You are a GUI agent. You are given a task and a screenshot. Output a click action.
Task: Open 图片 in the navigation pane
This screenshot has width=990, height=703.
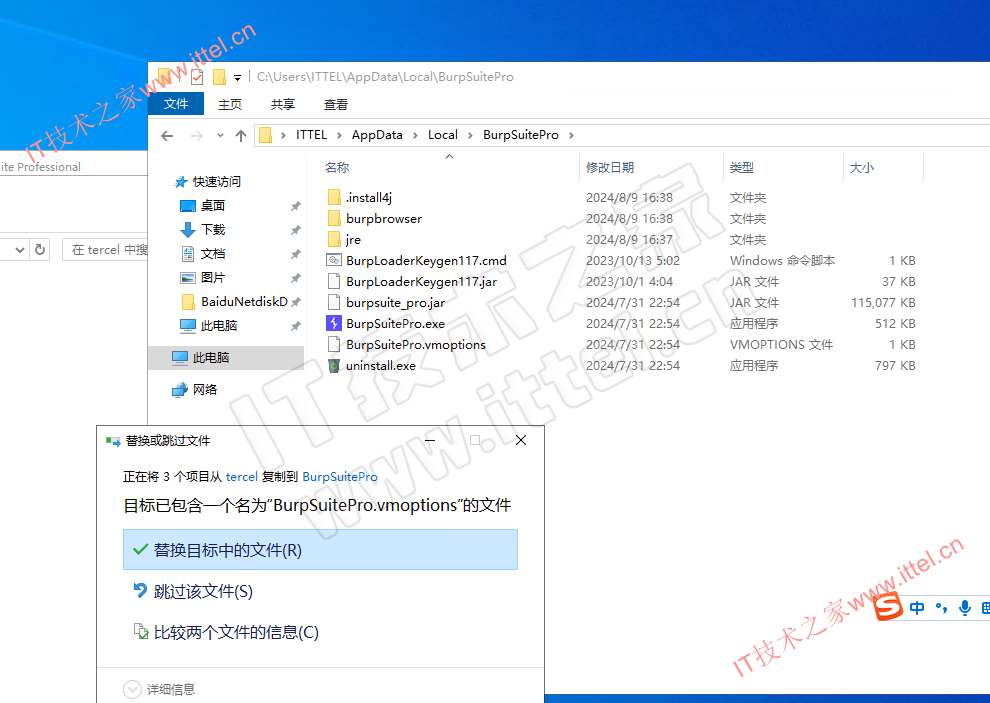(213, 278)
